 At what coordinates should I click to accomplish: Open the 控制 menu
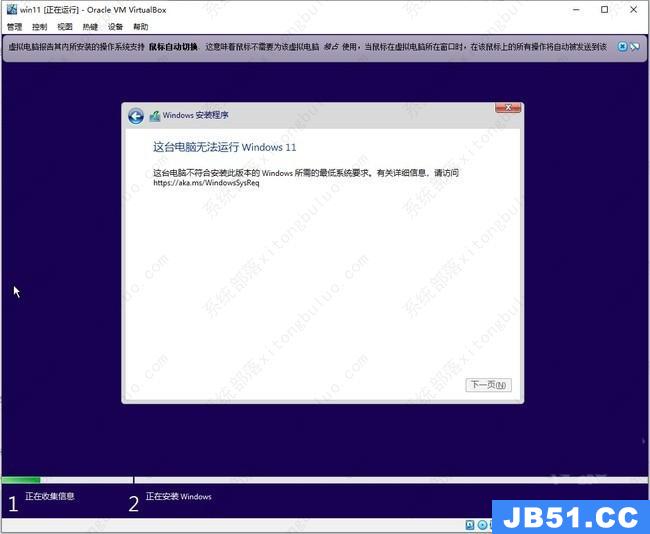pos(39,27)
